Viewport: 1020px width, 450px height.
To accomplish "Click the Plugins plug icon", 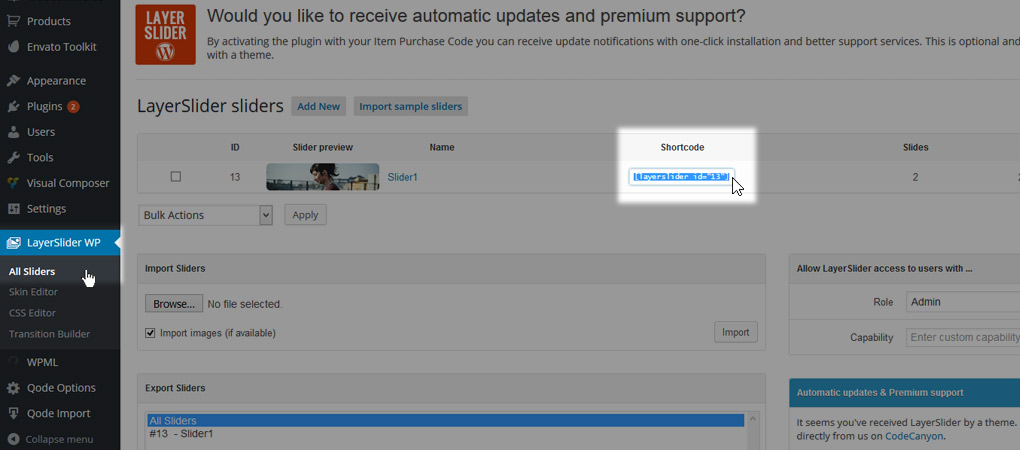I will pos(12,106).
